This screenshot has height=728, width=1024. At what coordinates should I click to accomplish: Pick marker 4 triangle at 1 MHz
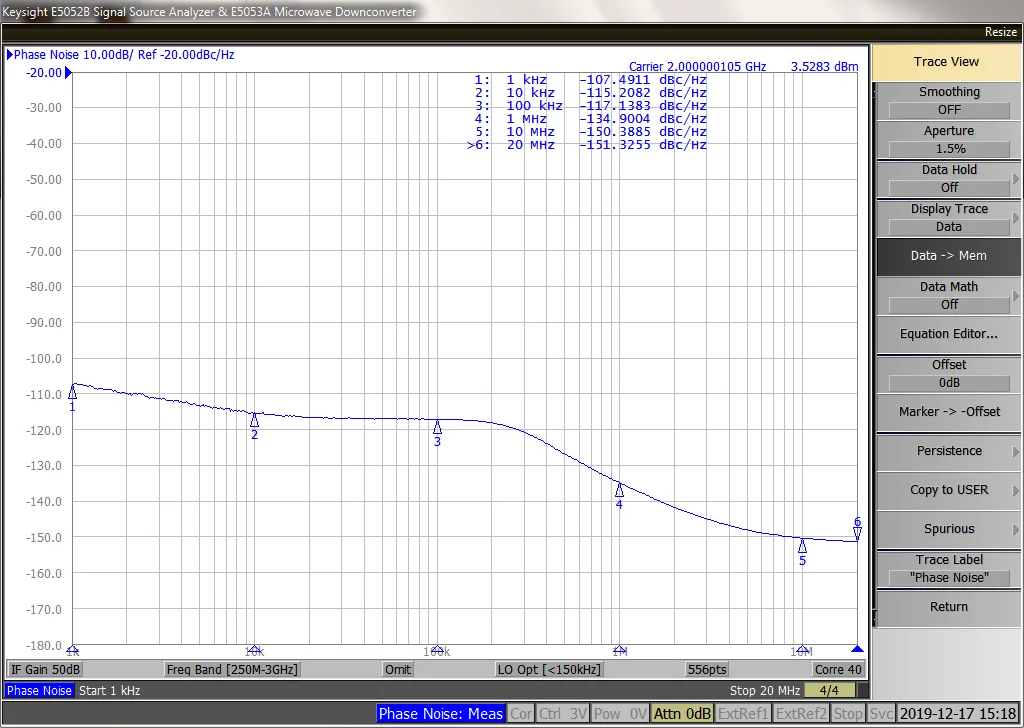(x=619, y=490)
